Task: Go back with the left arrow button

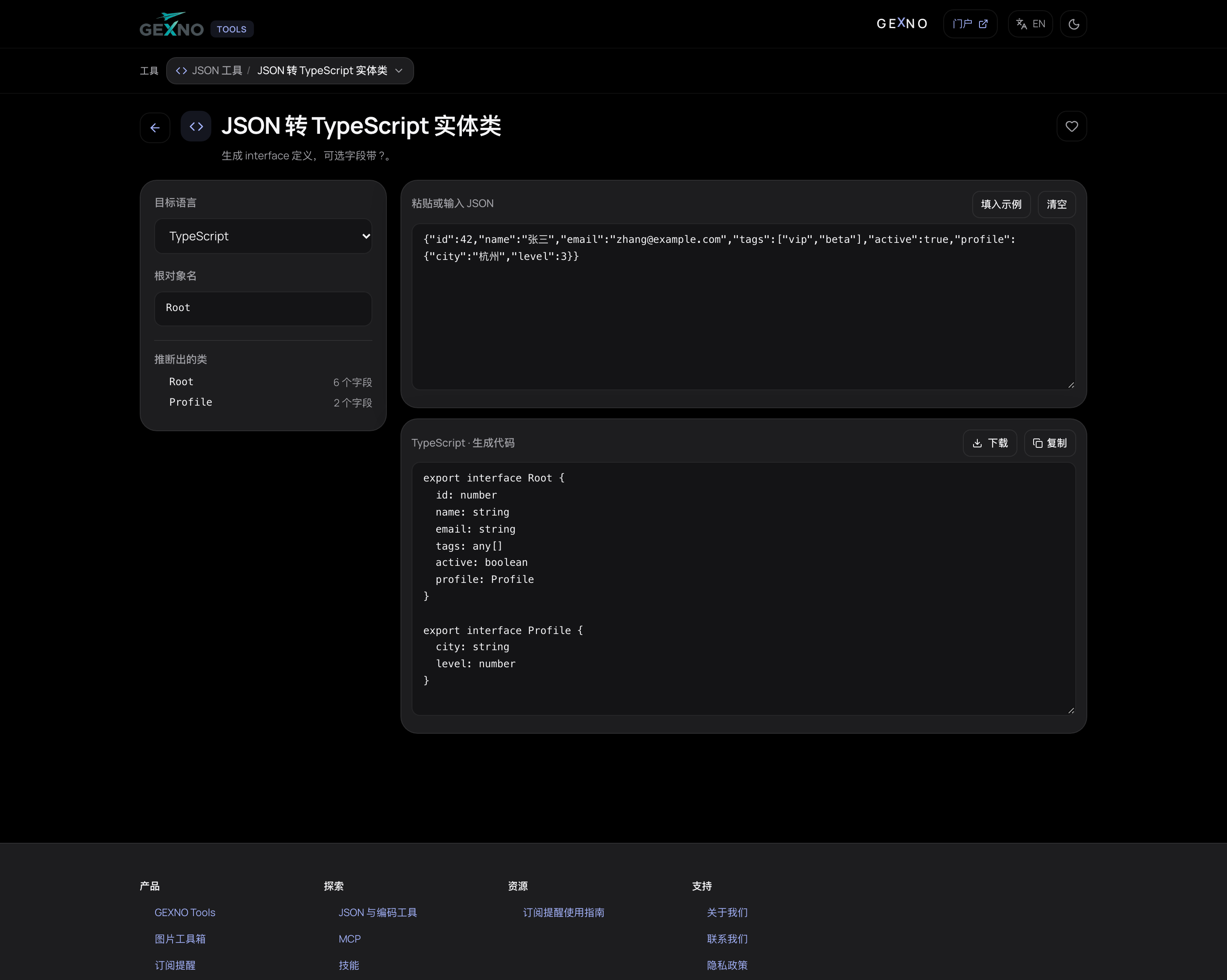Action: pos(155,127)
